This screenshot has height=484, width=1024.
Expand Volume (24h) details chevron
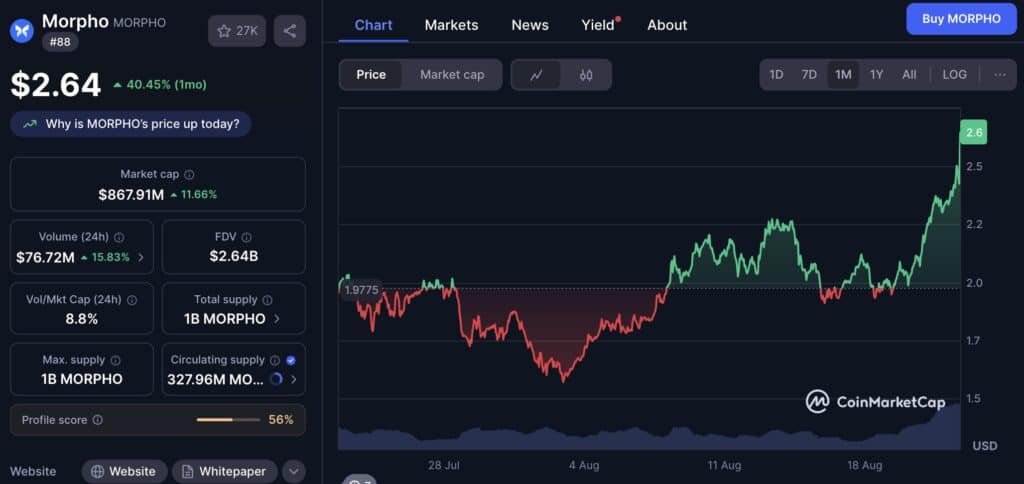141,257
